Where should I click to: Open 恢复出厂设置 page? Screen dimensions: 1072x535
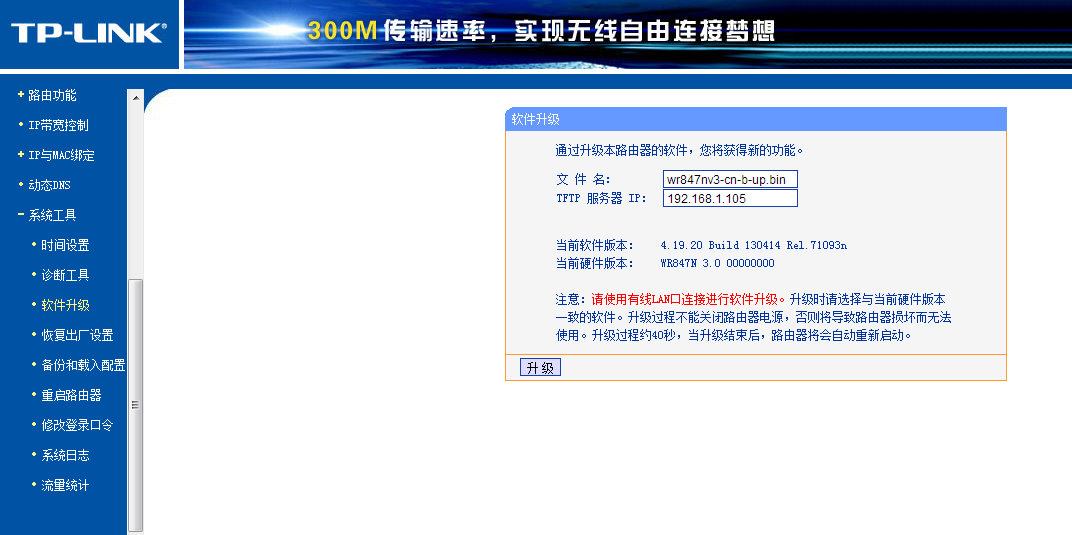click(77, 335)
